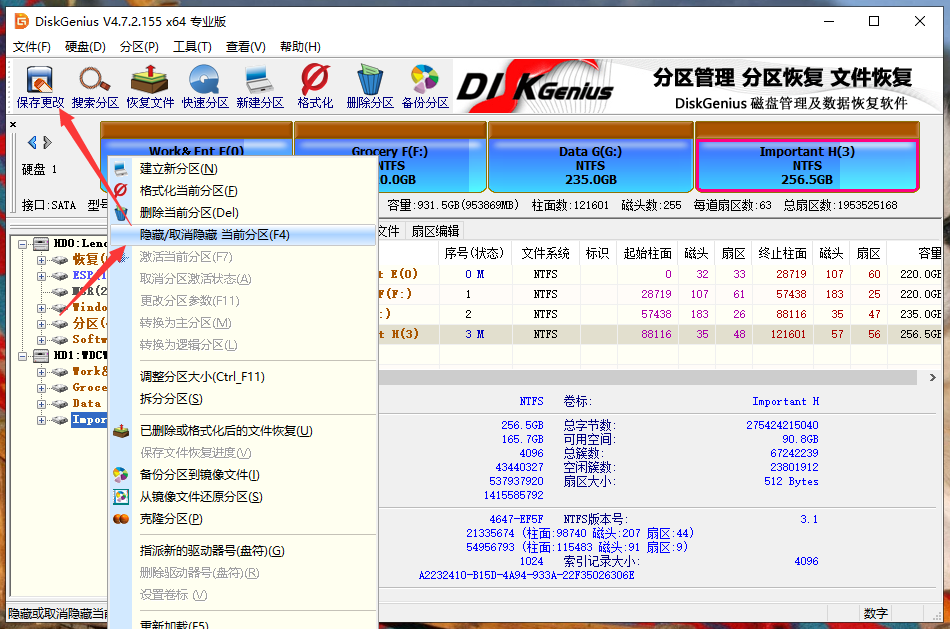This screenshot has height=629, width=950.
Task: Expand the Data partition tree node
Action: [x=41, y=404]
